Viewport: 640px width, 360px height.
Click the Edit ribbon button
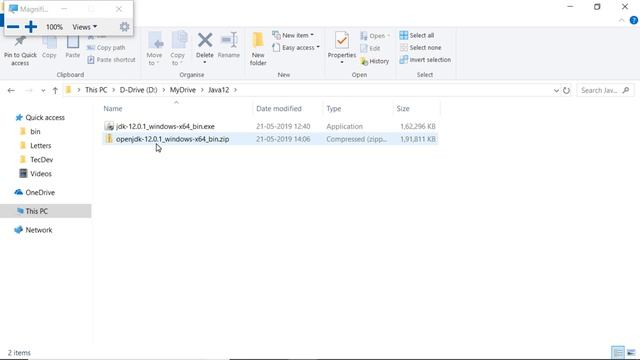point(370,48)
